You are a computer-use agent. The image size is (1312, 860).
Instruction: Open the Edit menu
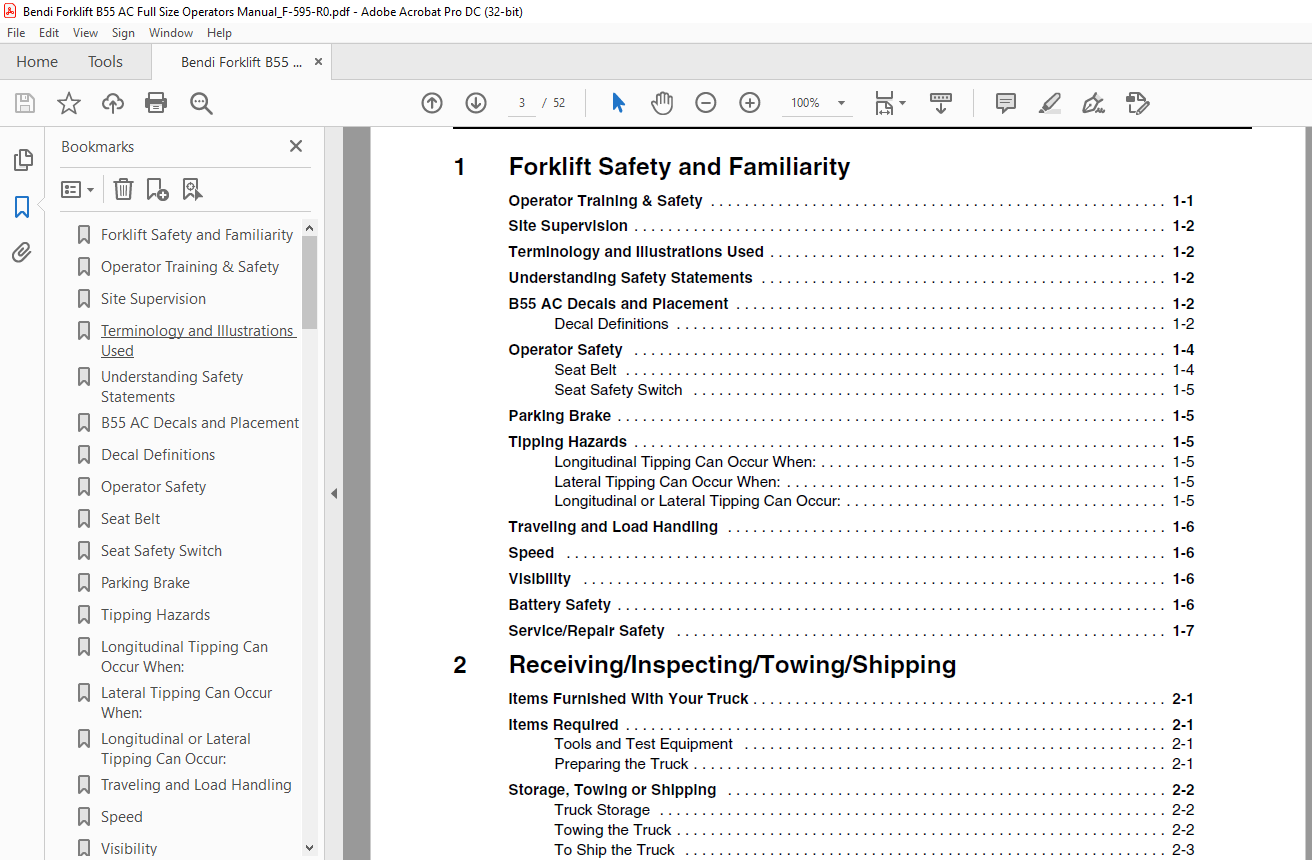(x=49, y=33)
